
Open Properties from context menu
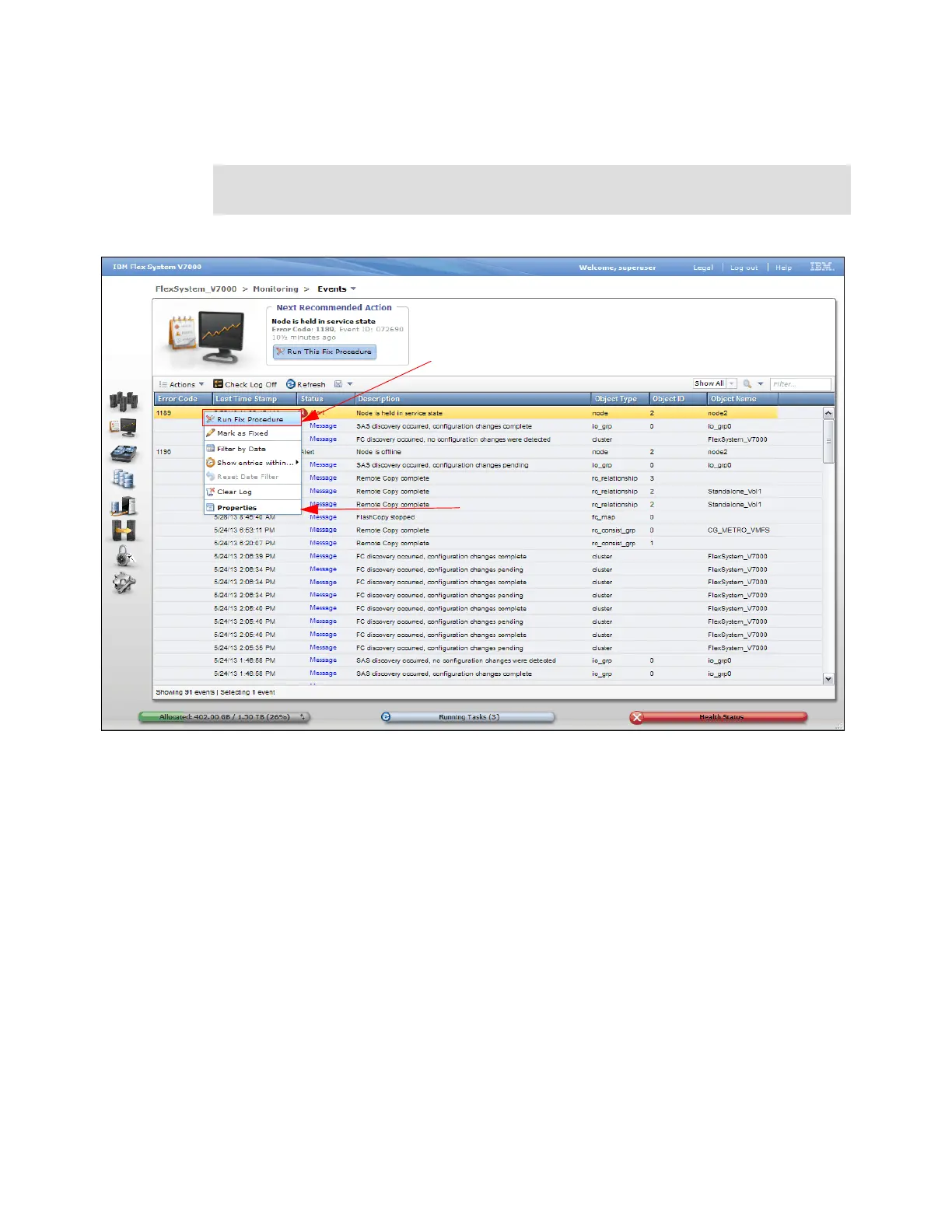[x=252, y=508]
